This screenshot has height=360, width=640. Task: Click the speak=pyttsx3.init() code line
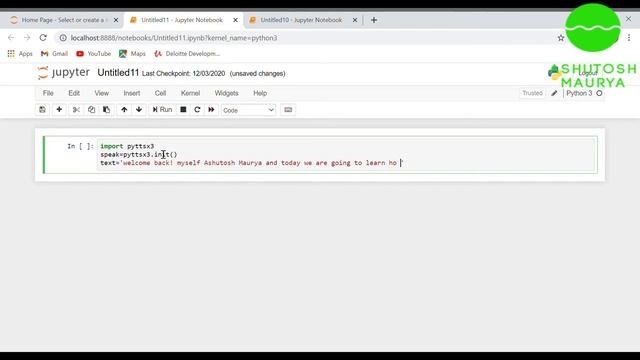pos(139,155)
